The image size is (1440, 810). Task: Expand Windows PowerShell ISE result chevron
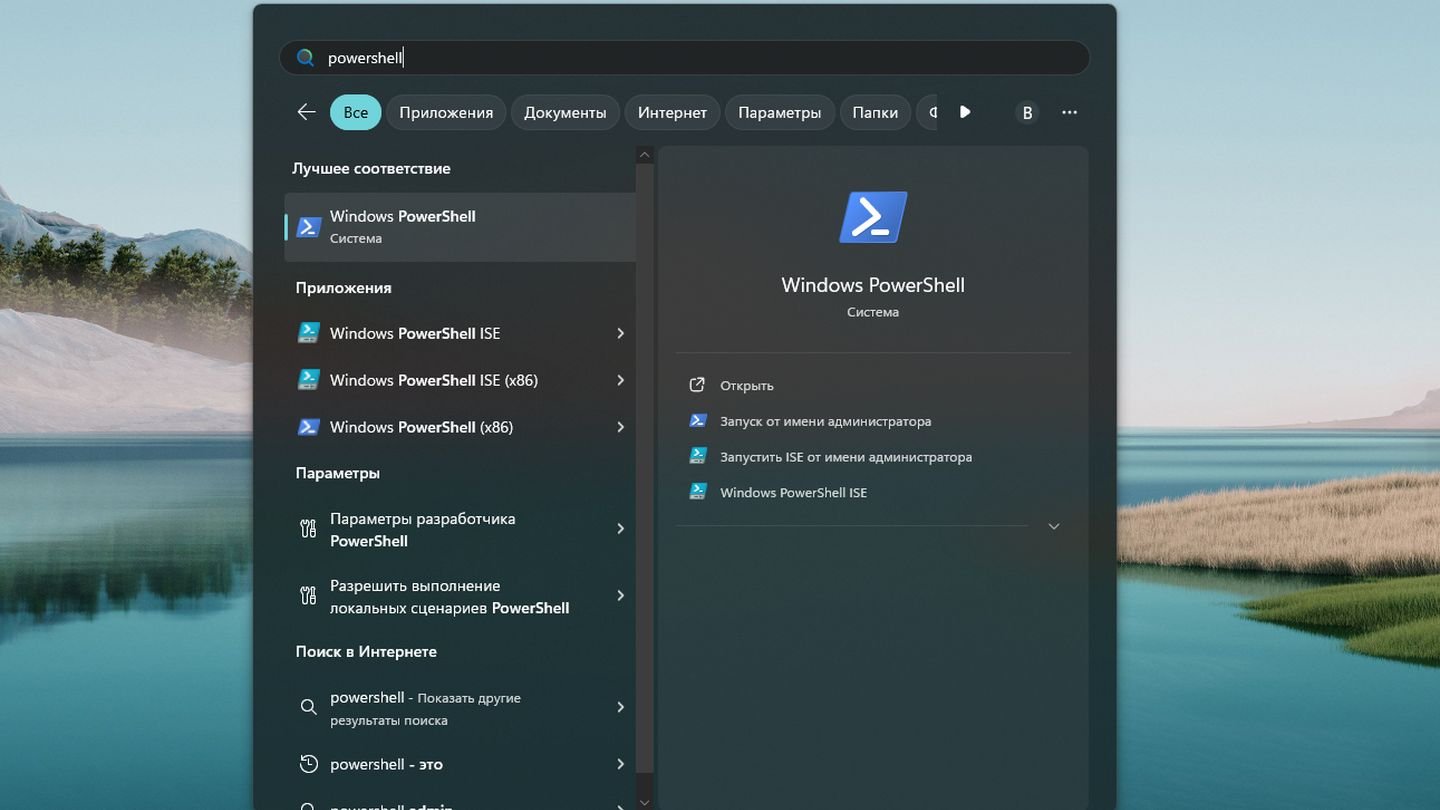coord(620,333)
